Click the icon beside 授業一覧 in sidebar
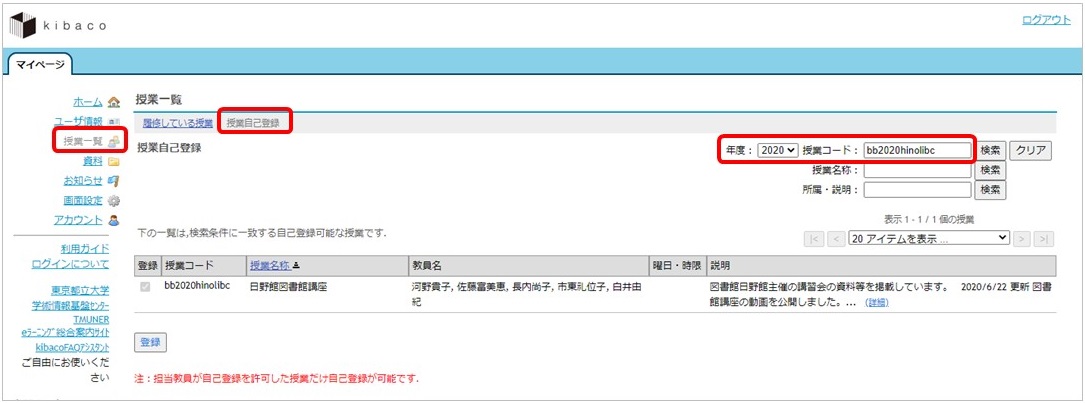Screen dimensions: 1085x403 (114, 141)
